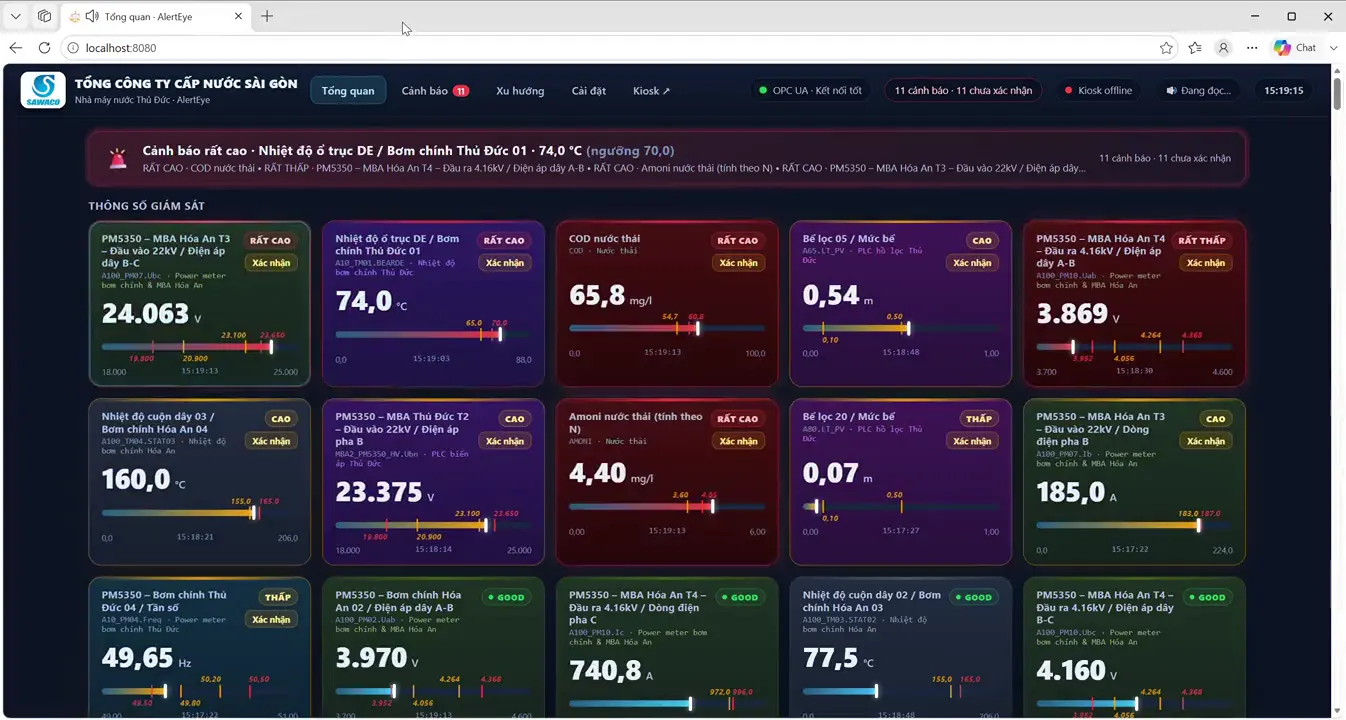Click Xác nhận on MBA Thủ Đức T2 card
1346x720 pixels.
click(505, 441)
